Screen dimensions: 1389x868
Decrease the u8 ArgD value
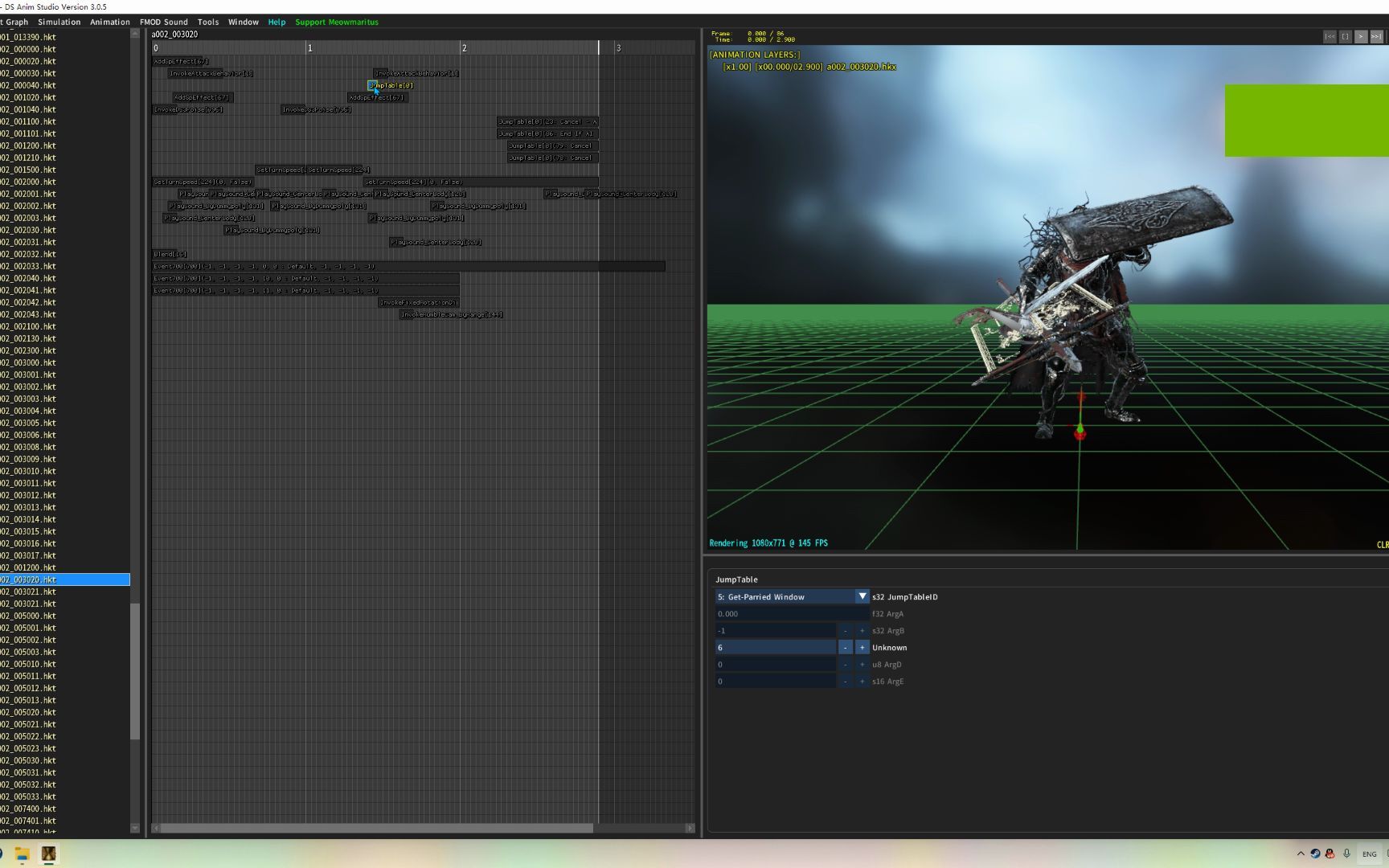(x=845, y=664)
